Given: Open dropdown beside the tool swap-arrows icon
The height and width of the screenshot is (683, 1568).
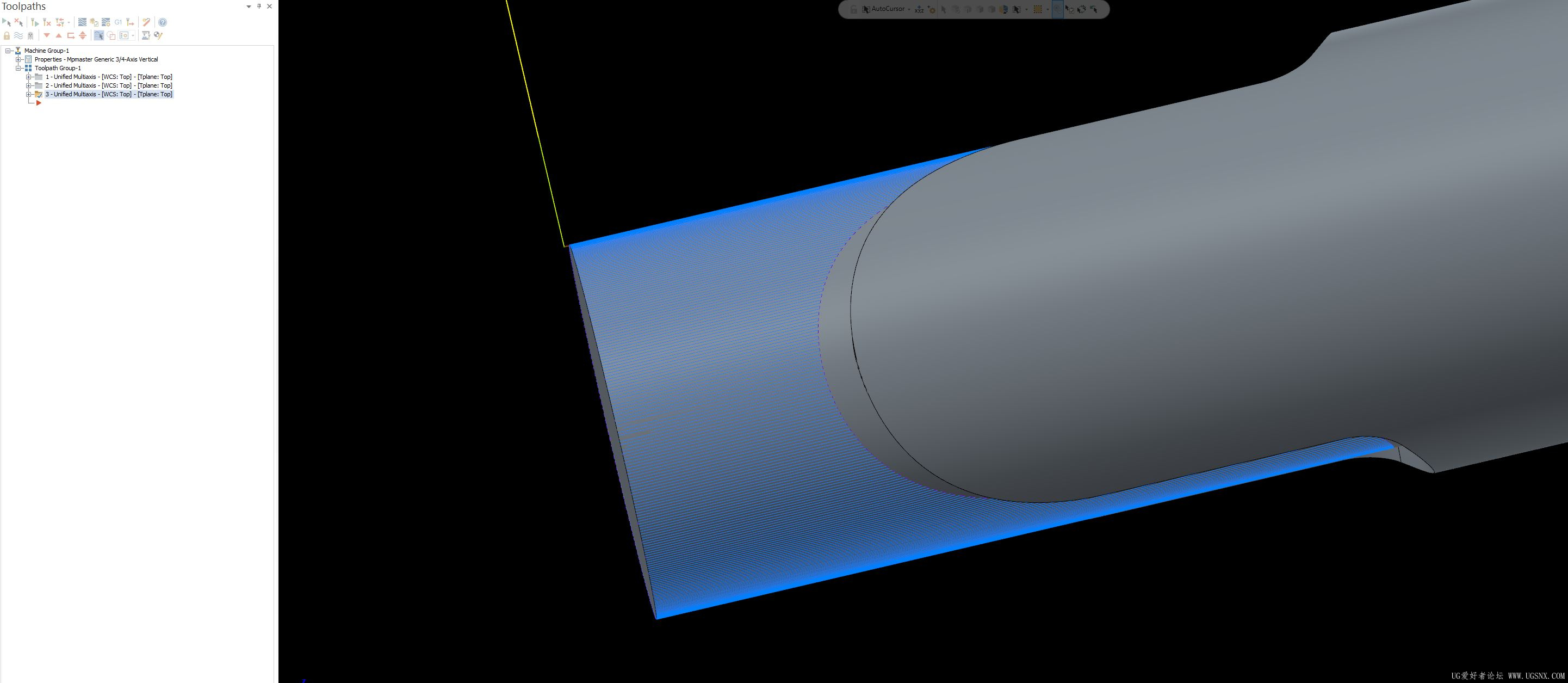Looking at the screenshot, I should (69, 22).
